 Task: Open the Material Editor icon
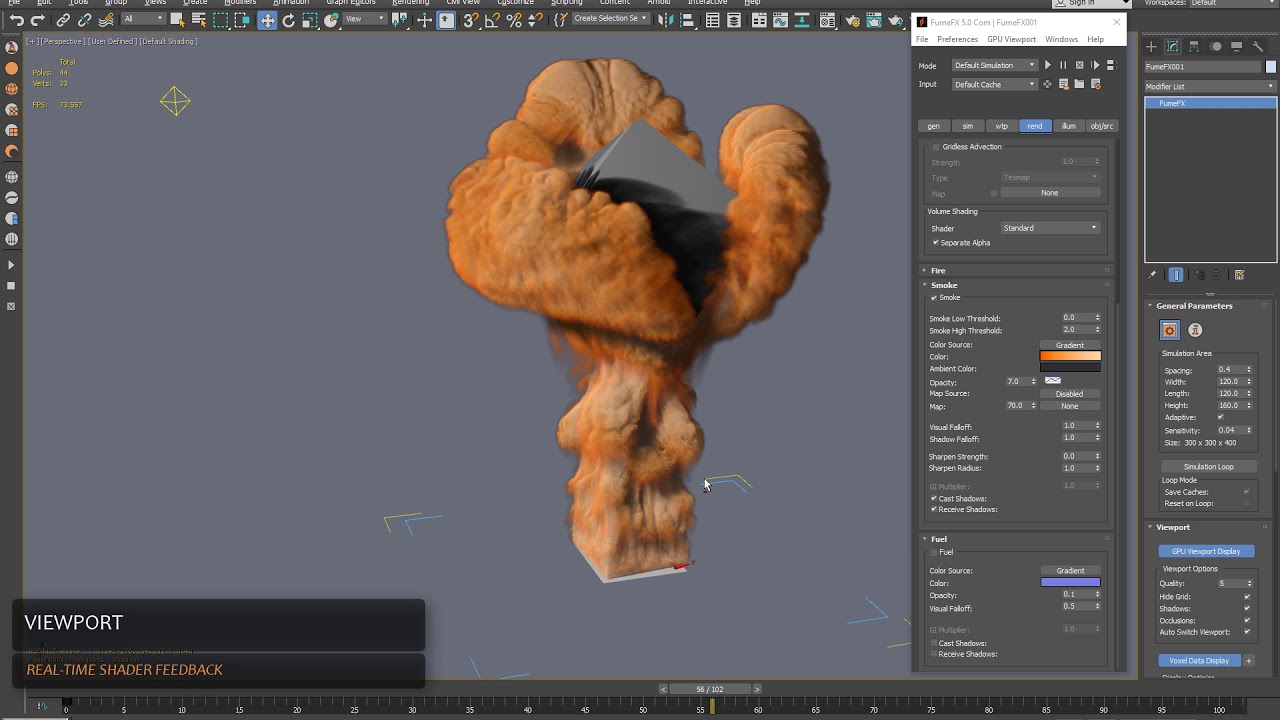(827, 20)
